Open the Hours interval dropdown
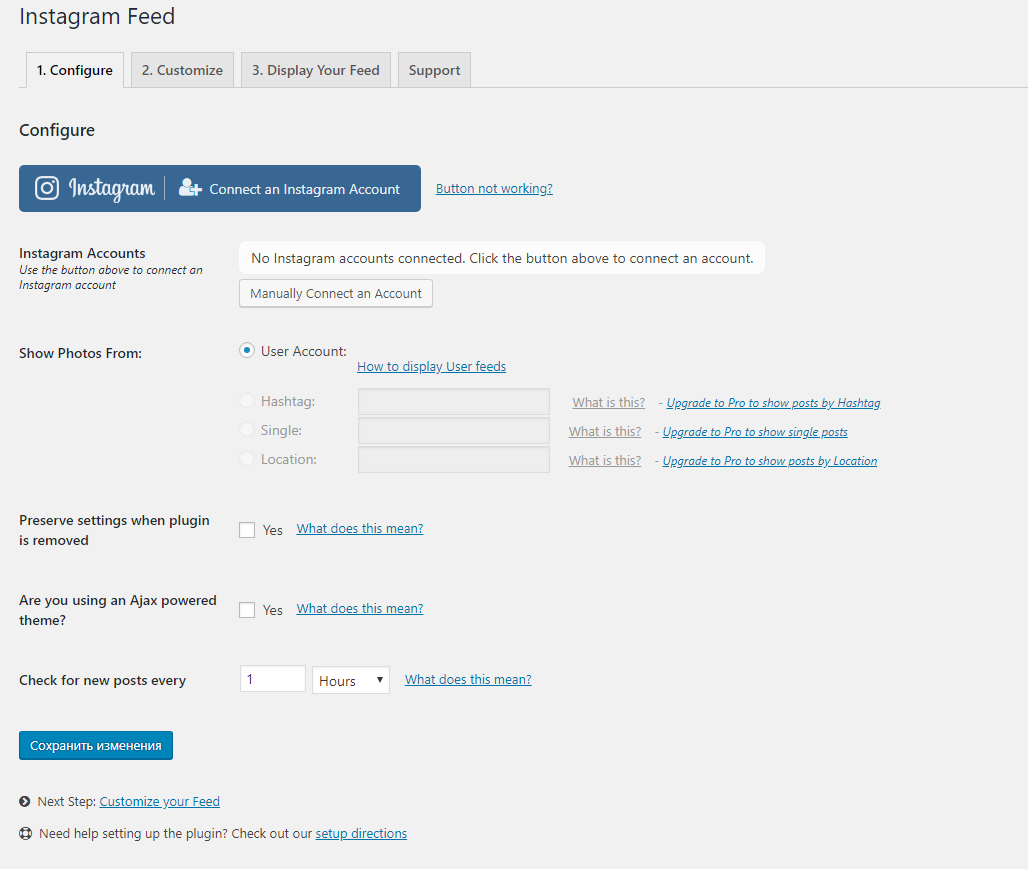The width and height of the screenshot is (1028, 869). coord(350,680)
